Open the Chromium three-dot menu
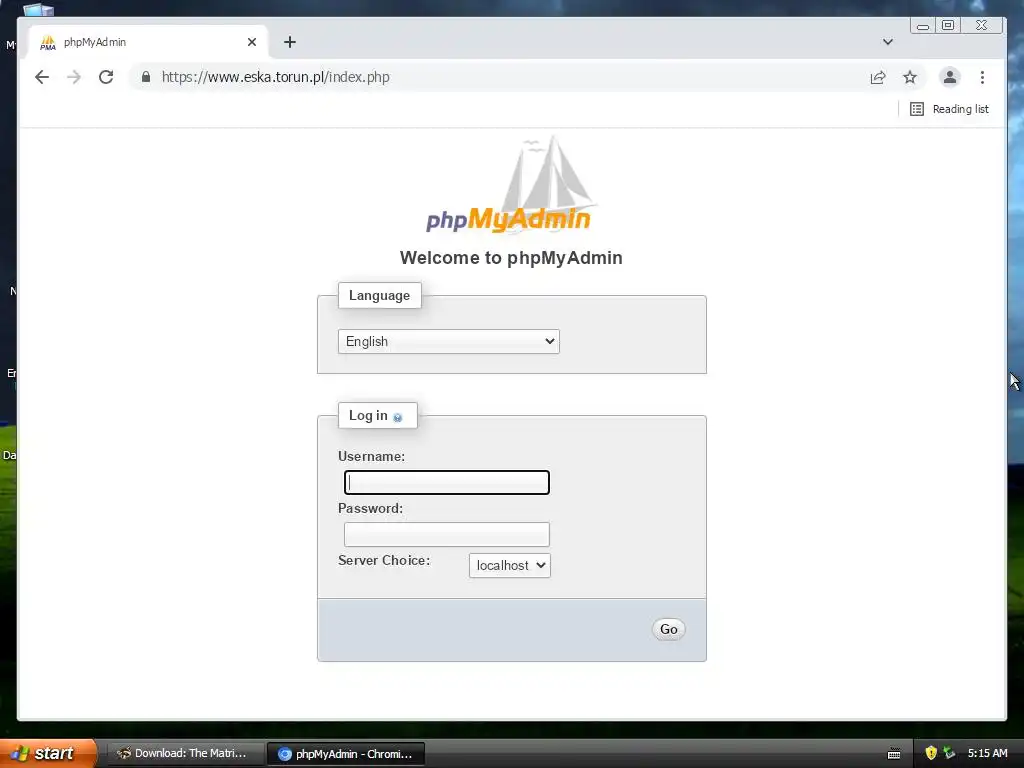The image size is (1024, 768). pyautogui.click(x=982, y=78)
